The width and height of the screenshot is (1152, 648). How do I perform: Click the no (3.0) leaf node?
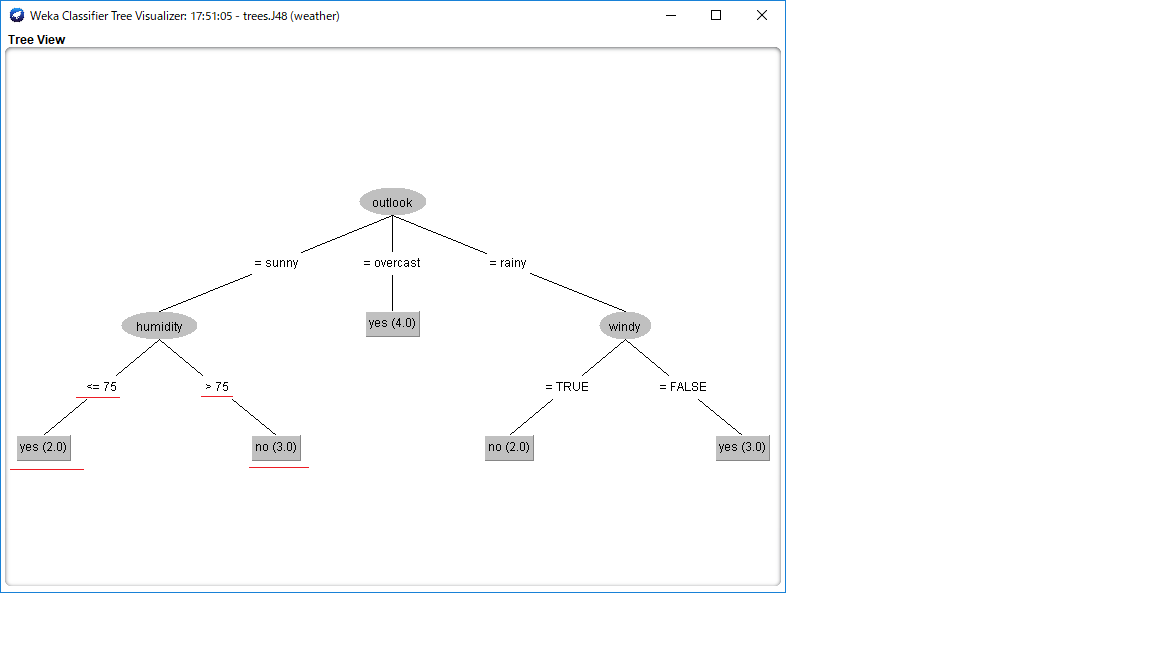point(276,447)
